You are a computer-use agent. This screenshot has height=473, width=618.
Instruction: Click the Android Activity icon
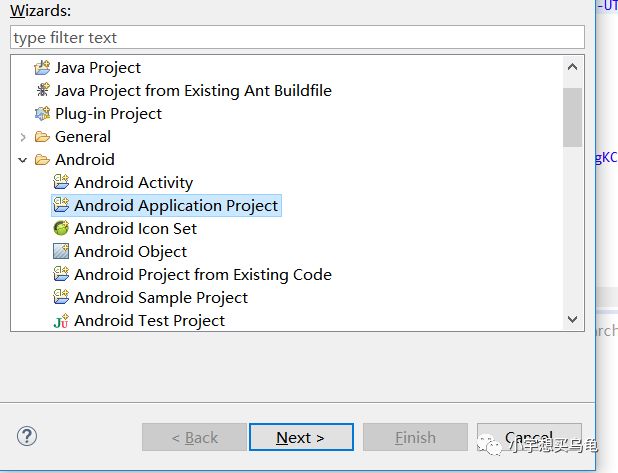(x=61, y=183)
